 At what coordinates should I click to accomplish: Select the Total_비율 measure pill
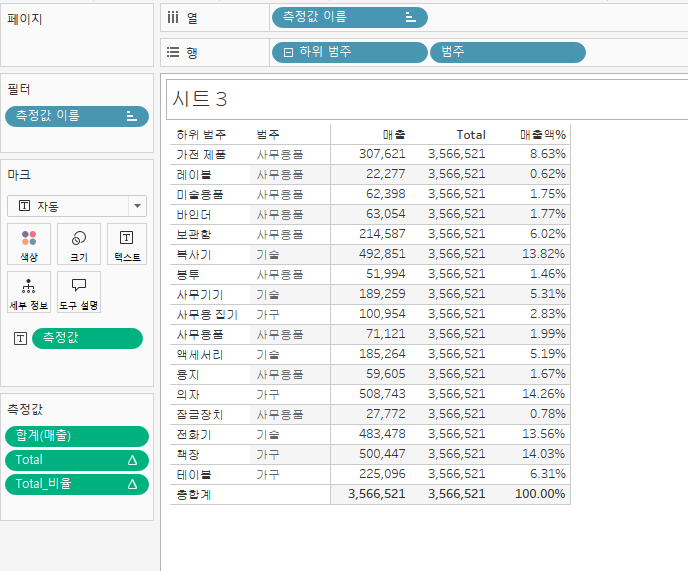tap(77, 484)
